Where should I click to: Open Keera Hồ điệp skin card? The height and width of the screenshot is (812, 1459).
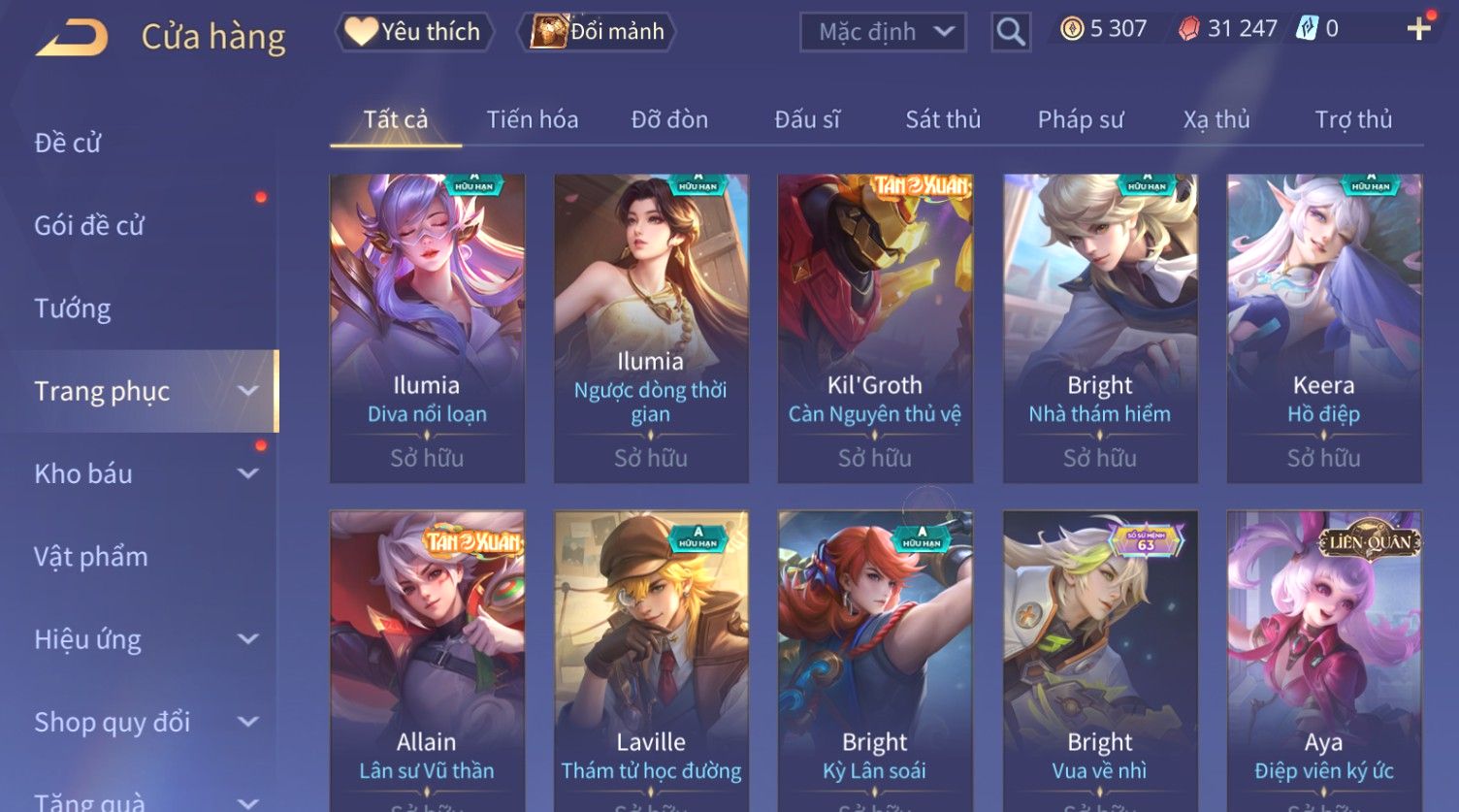point(1324,329)
